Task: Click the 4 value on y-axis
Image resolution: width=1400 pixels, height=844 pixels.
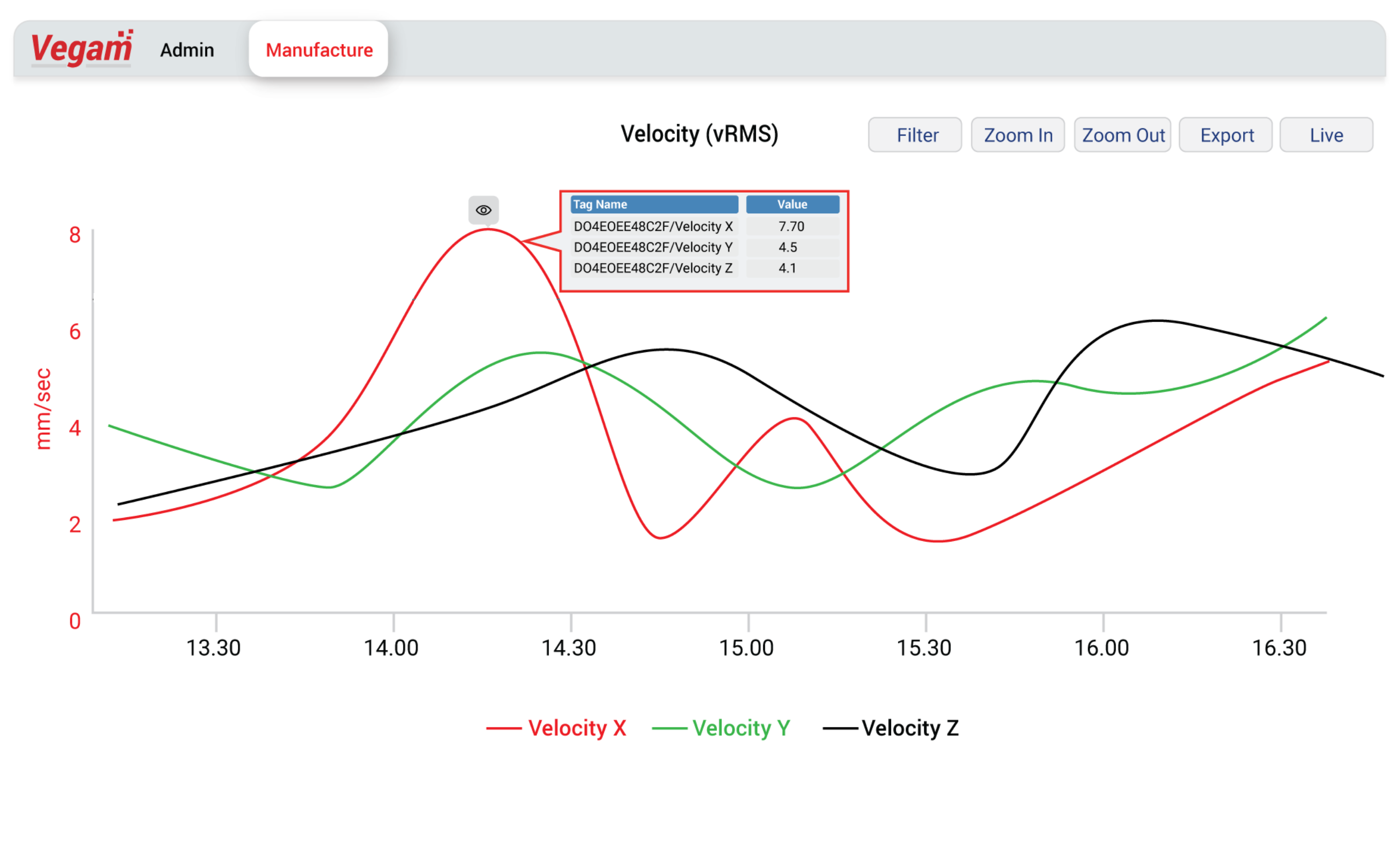Action: pos(75,428)
